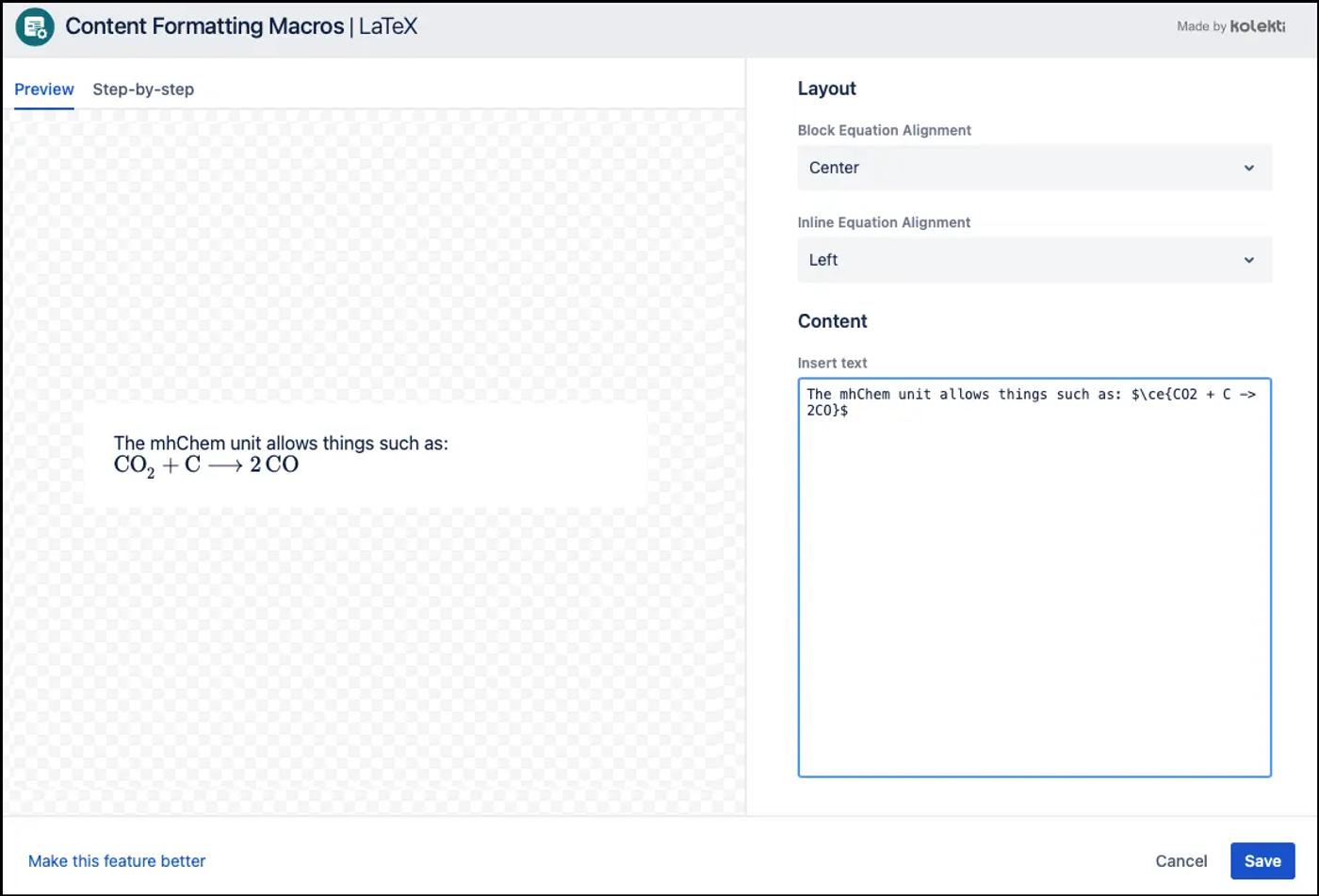Click the Made by Kolekti logo
The height and width of the screenshot is (896, 1319).
pos(1230,26)
